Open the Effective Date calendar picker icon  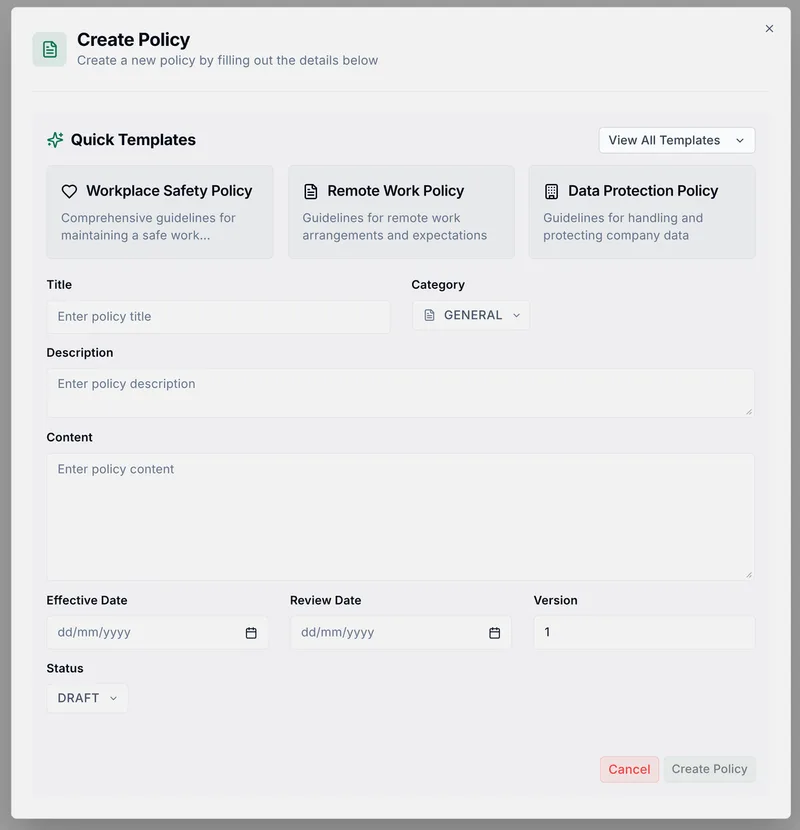[x=251, y=633]
